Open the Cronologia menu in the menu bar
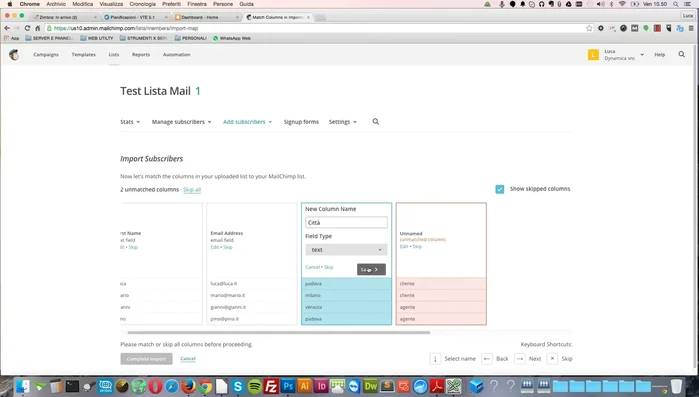699x397 pixels. point(143,4)
